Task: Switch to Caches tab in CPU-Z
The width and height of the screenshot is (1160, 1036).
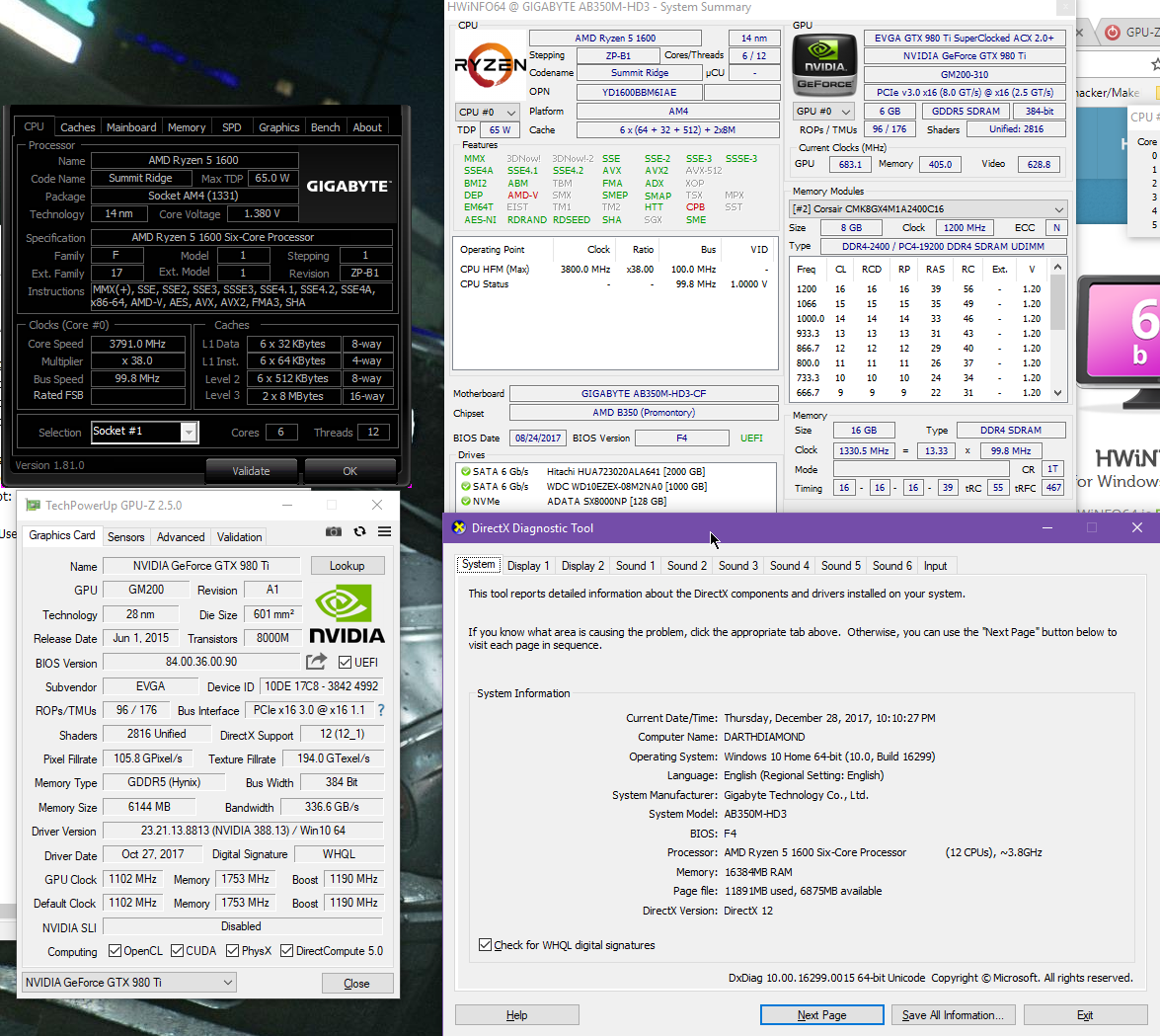Action: pyautogui.click(x=78, y=127)
